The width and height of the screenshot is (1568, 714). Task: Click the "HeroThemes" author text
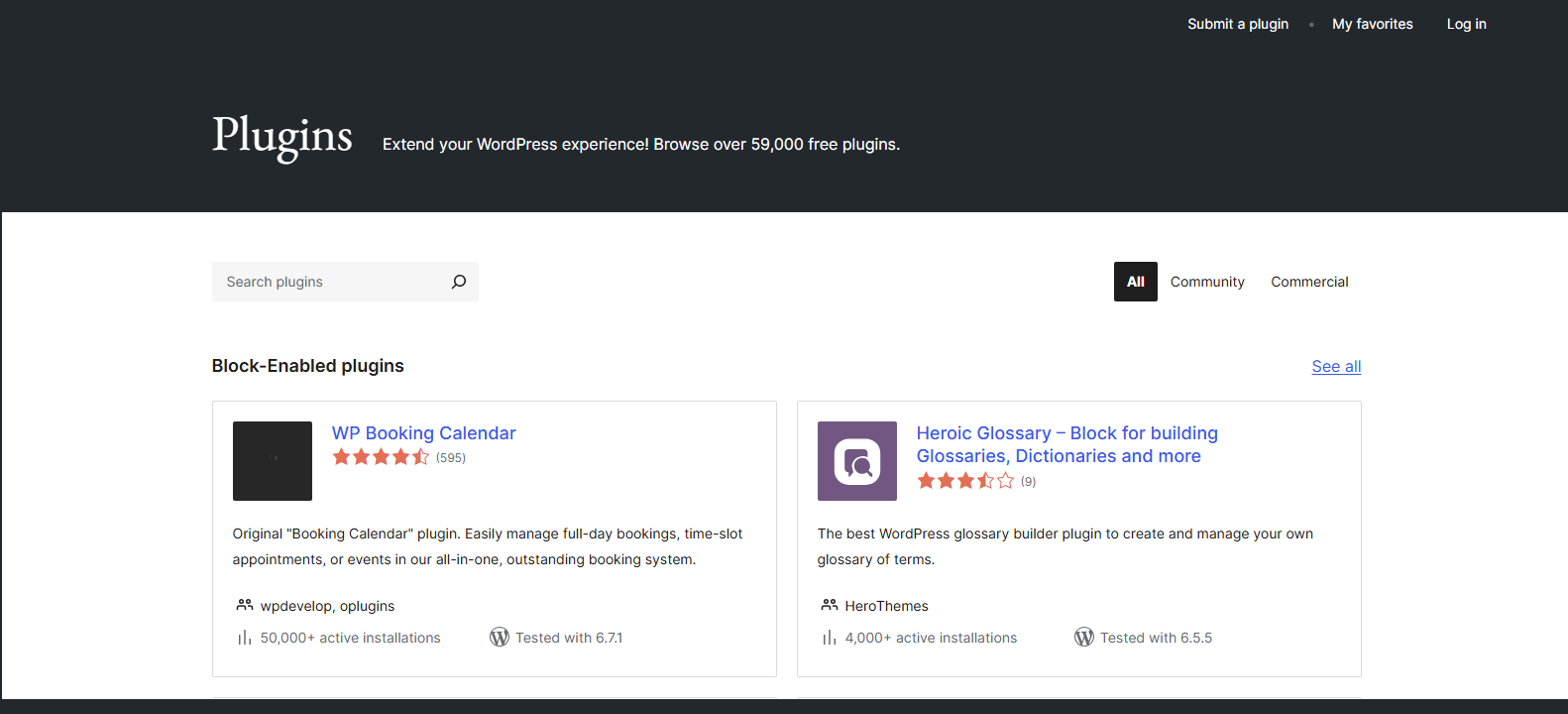tap(887, 606)
